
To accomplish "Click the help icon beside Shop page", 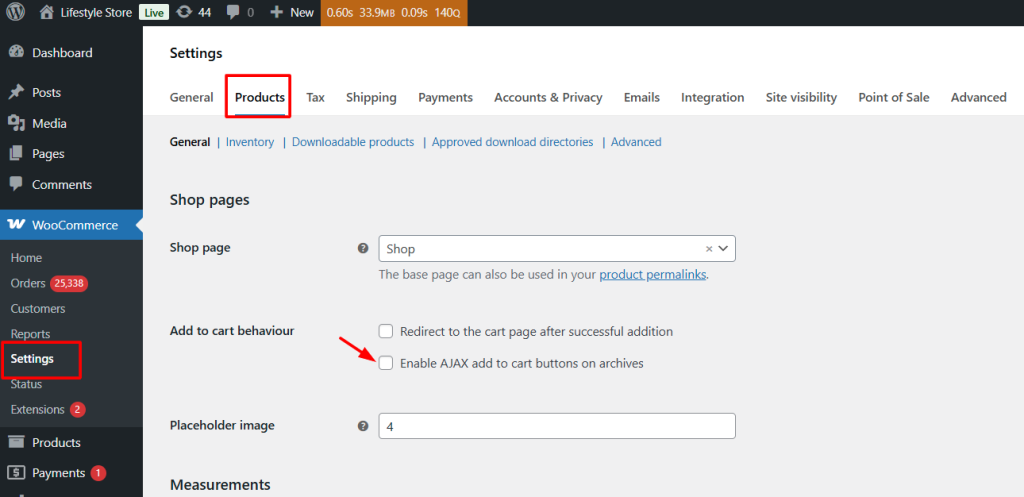I will [363, 248].
